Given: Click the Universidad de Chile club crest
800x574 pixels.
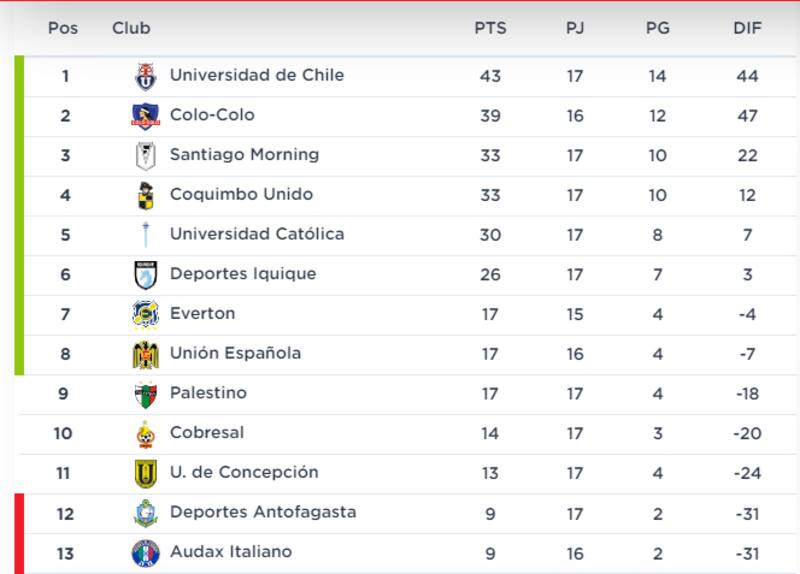Looking at the screenshot, I should click(x=146, y=76).
